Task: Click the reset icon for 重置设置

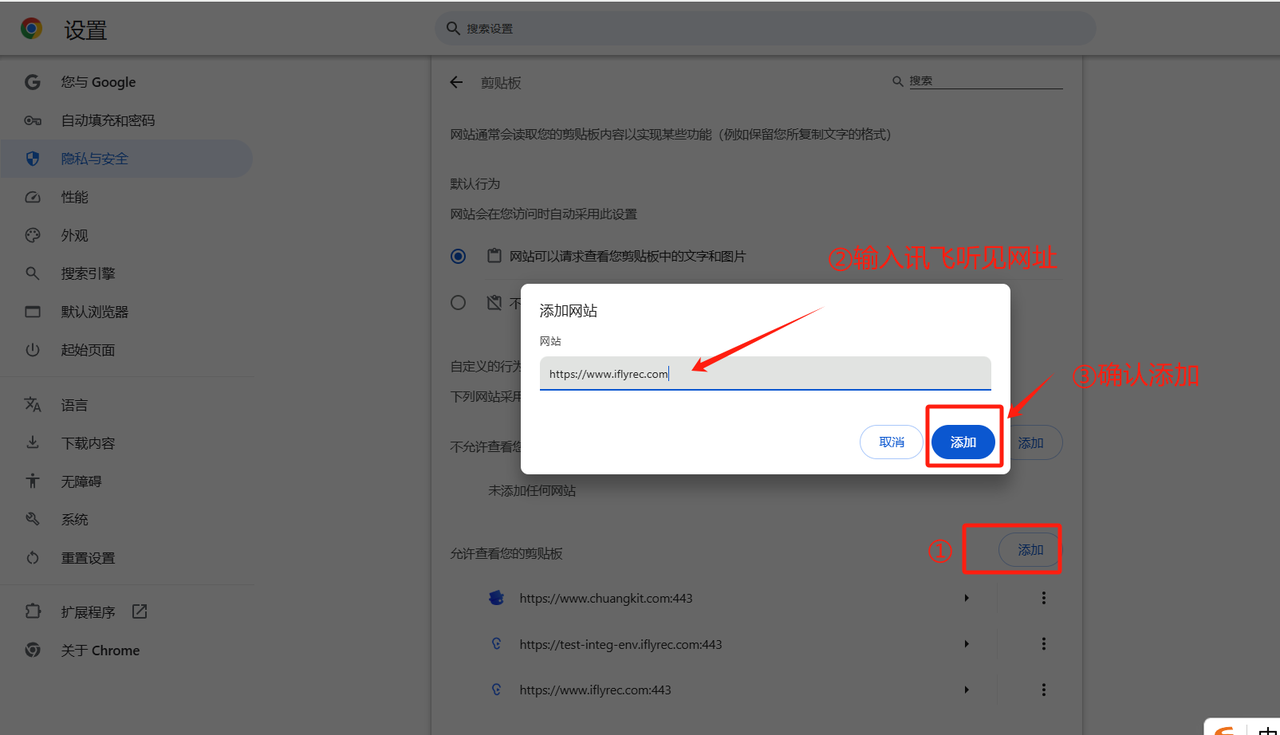Action: pos(33,558)
